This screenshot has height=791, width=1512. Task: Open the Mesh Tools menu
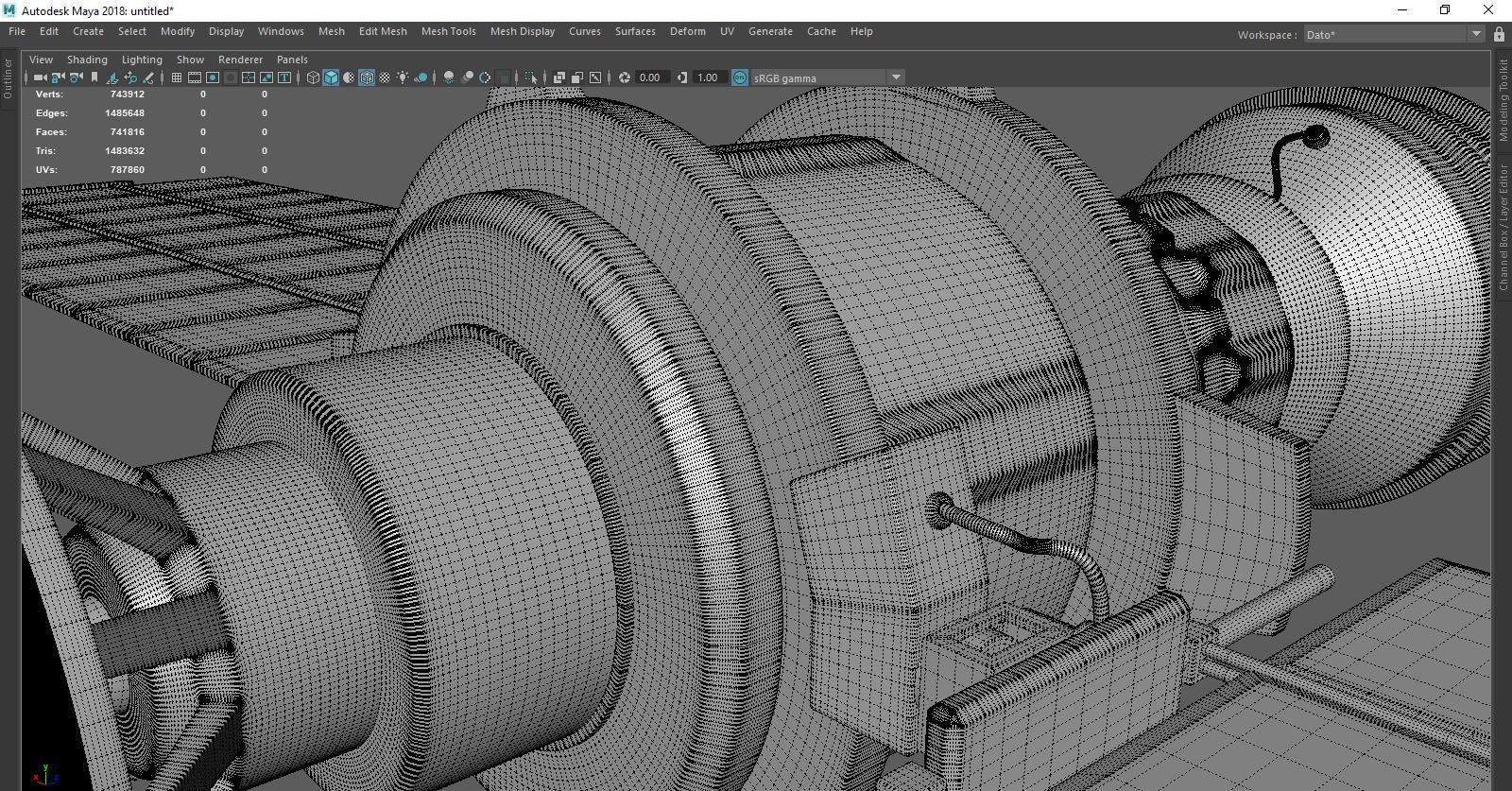pos(449,31)
